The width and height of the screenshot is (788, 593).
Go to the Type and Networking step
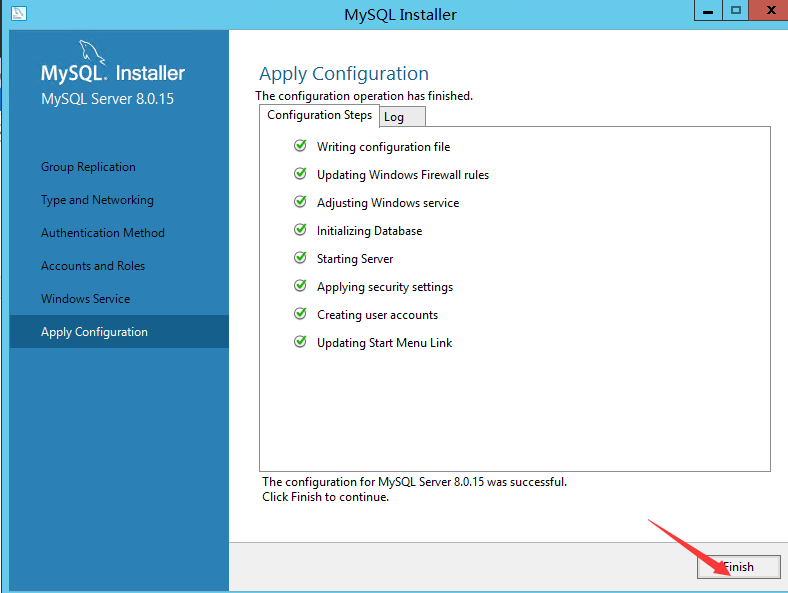pyautogui.click(x=97, y=200)
